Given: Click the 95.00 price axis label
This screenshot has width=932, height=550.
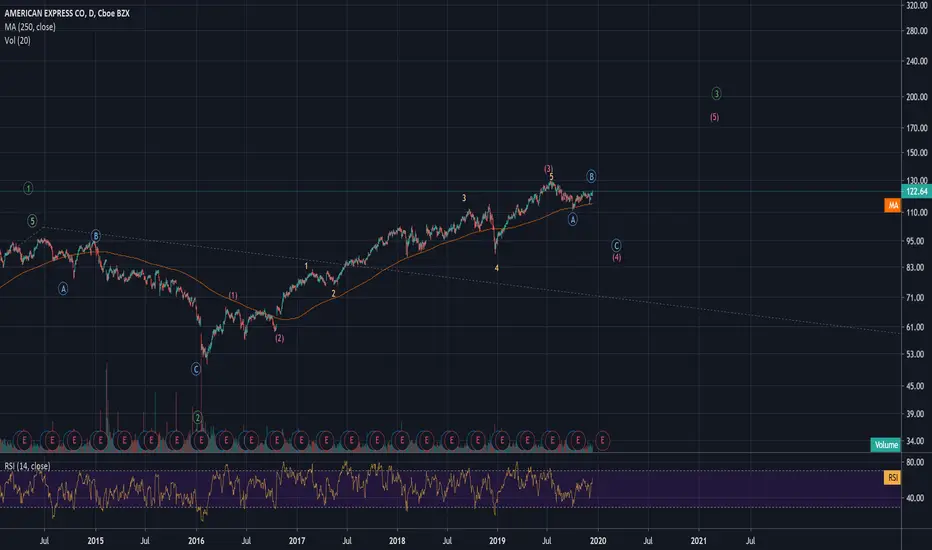Looking at the screenshot, I should pos(915,241).
